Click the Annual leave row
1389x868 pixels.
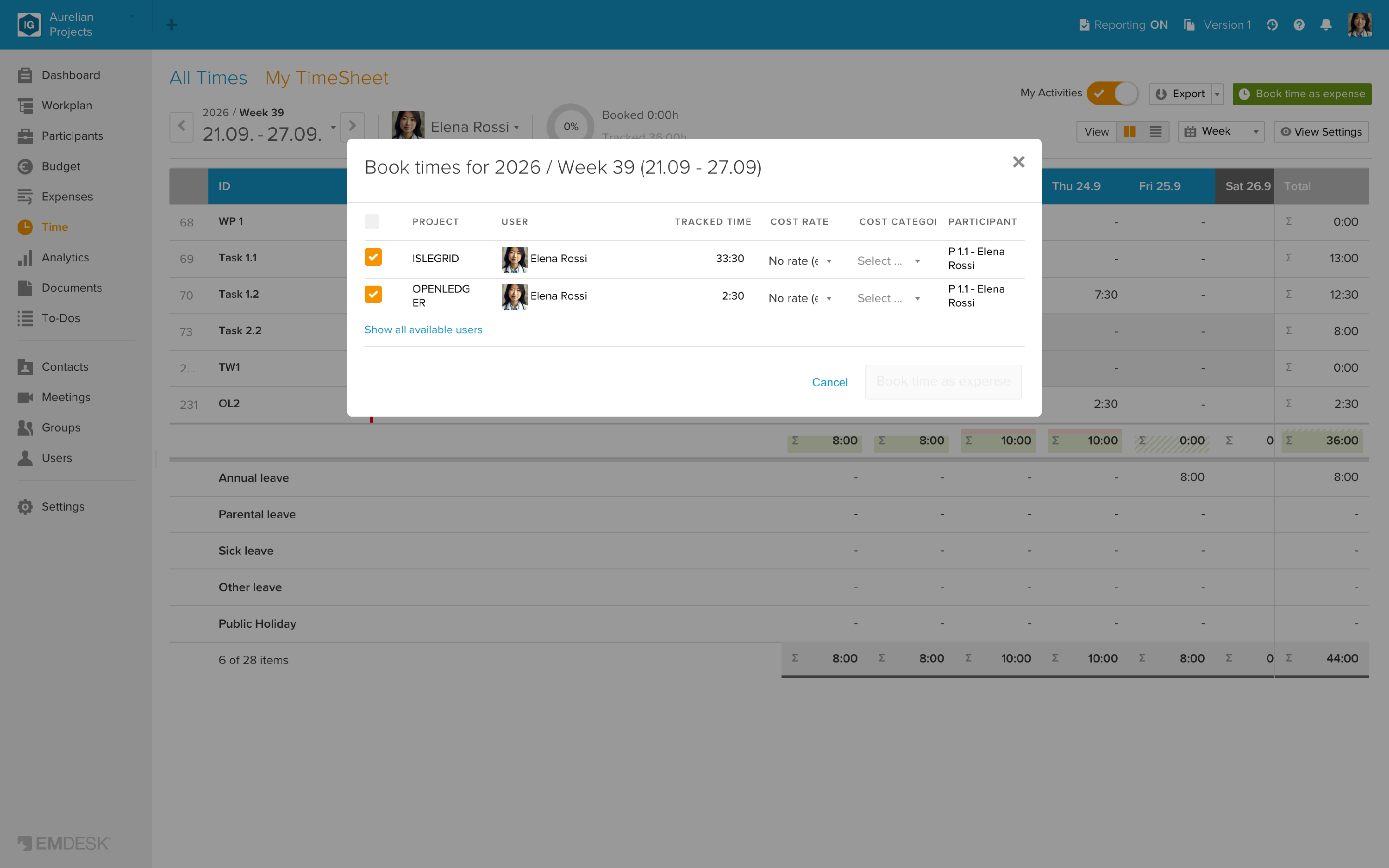coord(769,478)
